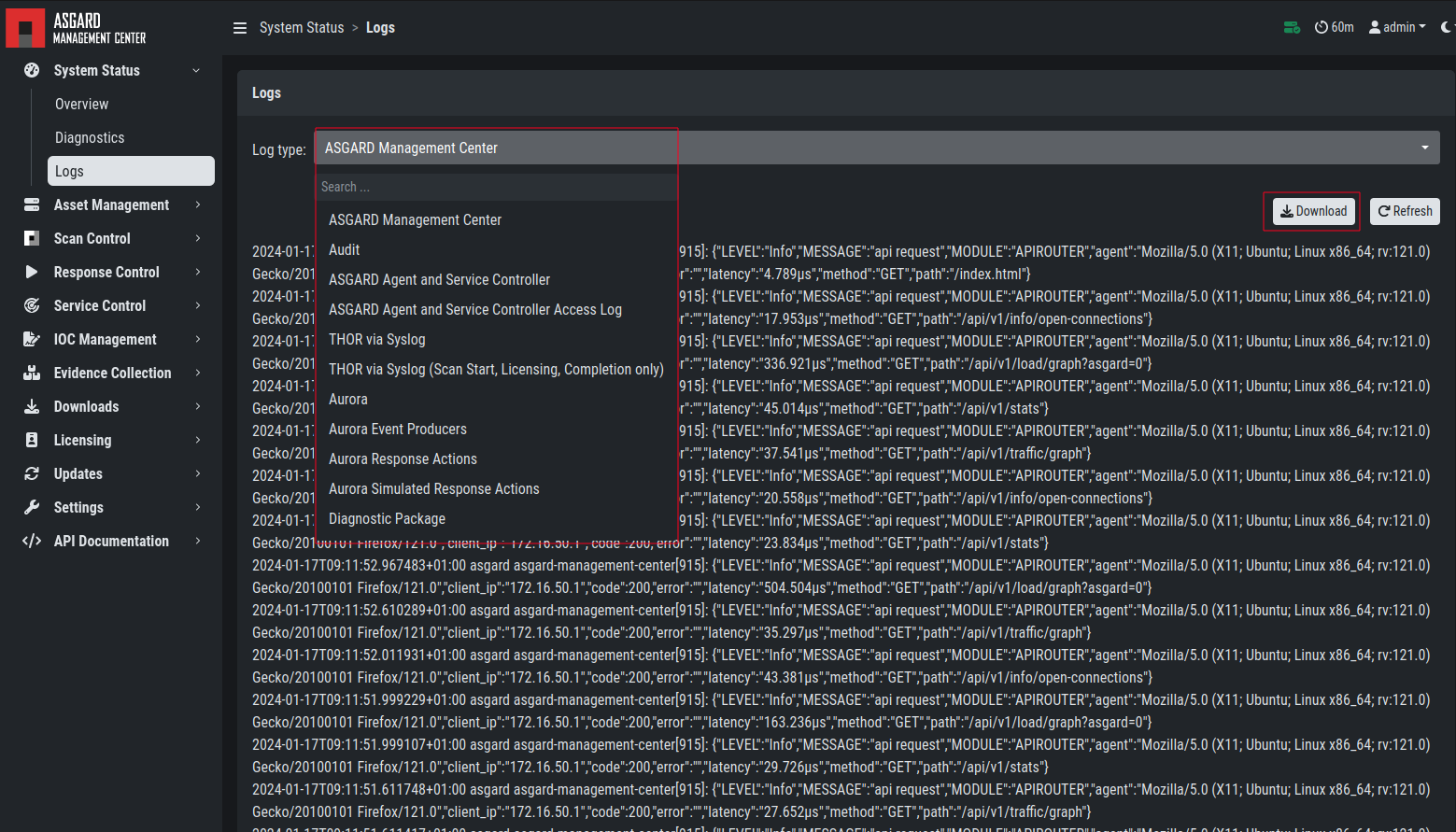1456x832 pixels.
Task: Open Evidence Collection in sidebar
Action: click(x=112, y=373)
